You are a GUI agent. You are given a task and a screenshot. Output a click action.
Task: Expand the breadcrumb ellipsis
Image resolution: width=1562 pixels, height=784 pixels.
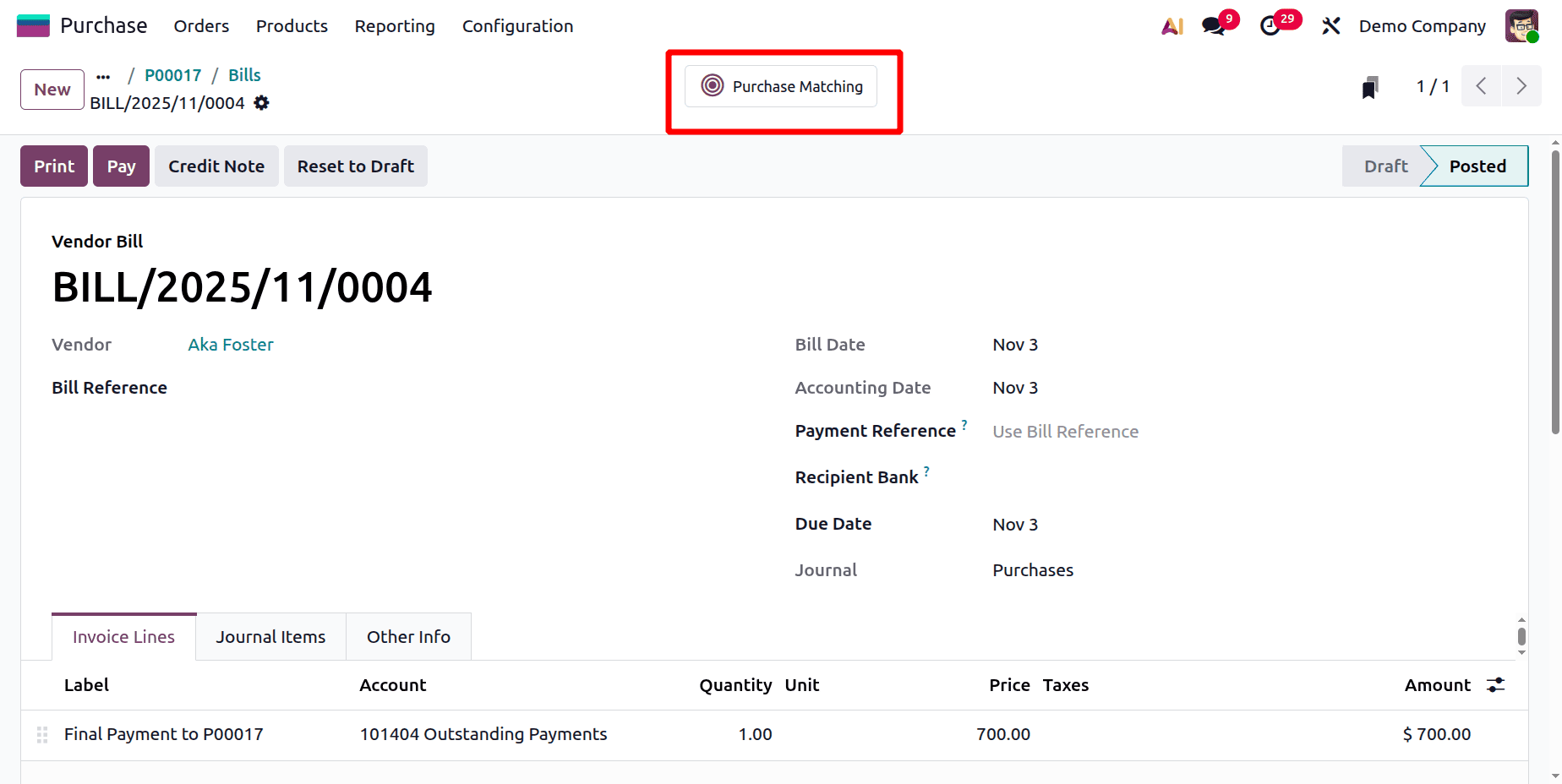[x=102, y=75]
